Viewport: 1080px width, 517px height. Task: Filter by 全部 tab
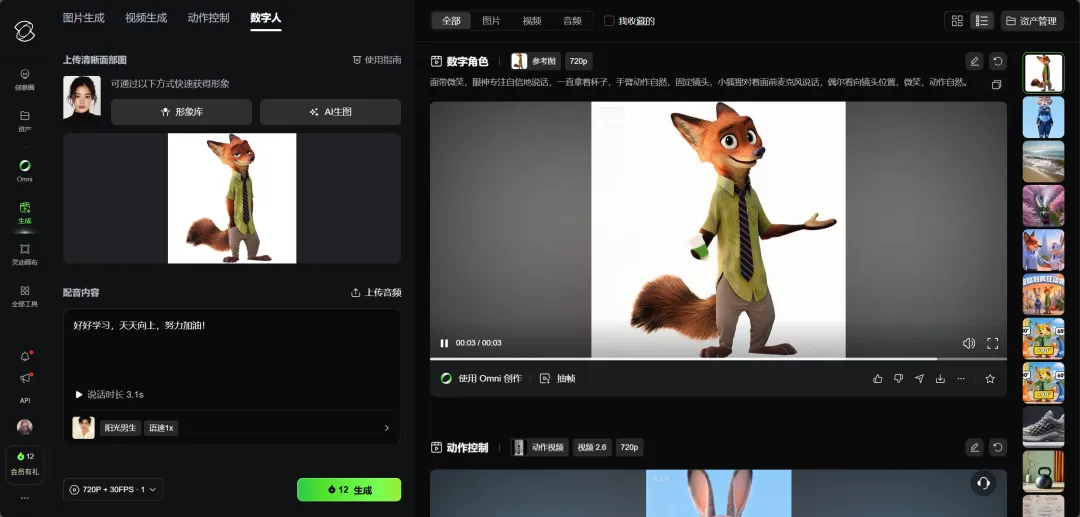tap(451, 21)
